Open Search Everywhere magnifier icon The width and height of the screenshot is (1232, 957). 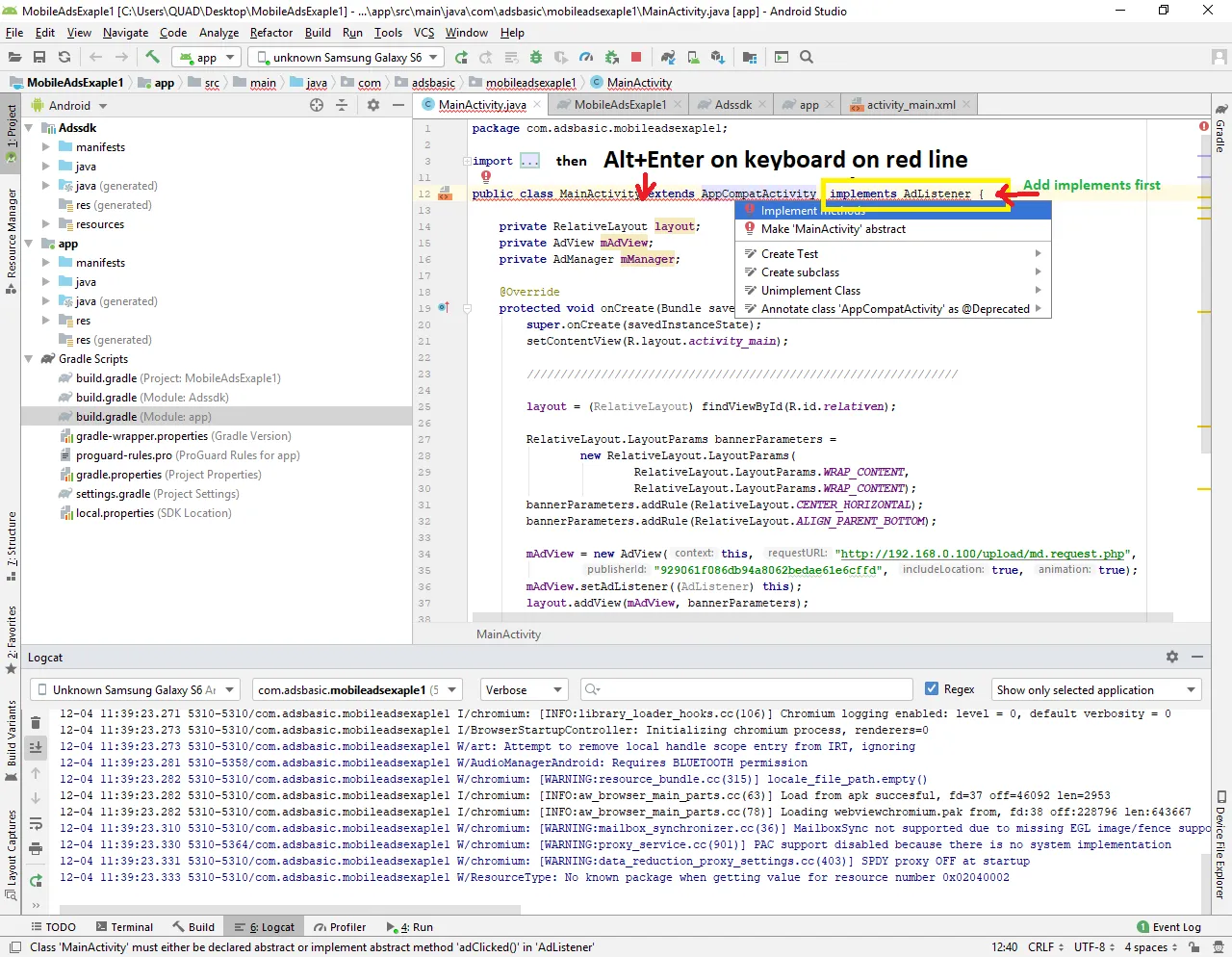807,58
